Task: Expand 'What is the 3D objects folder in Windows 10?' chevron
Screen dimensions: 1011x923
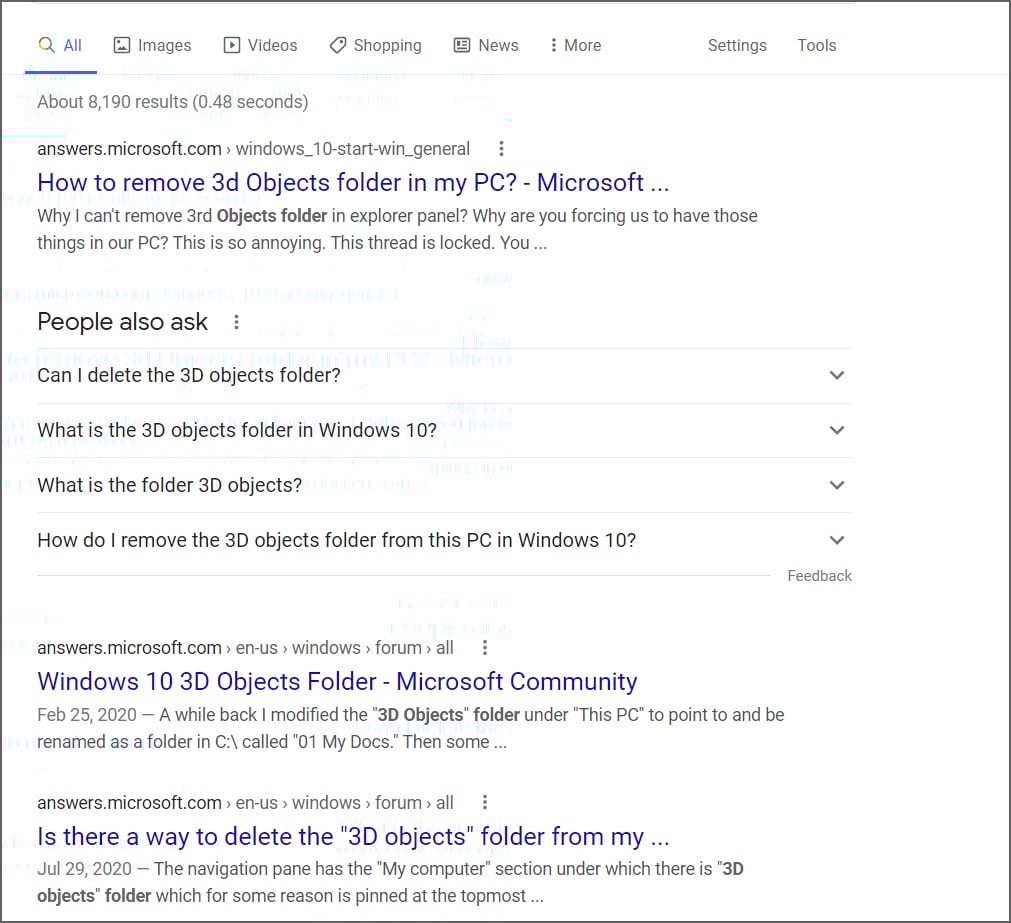Action: [x=837, y=430]
